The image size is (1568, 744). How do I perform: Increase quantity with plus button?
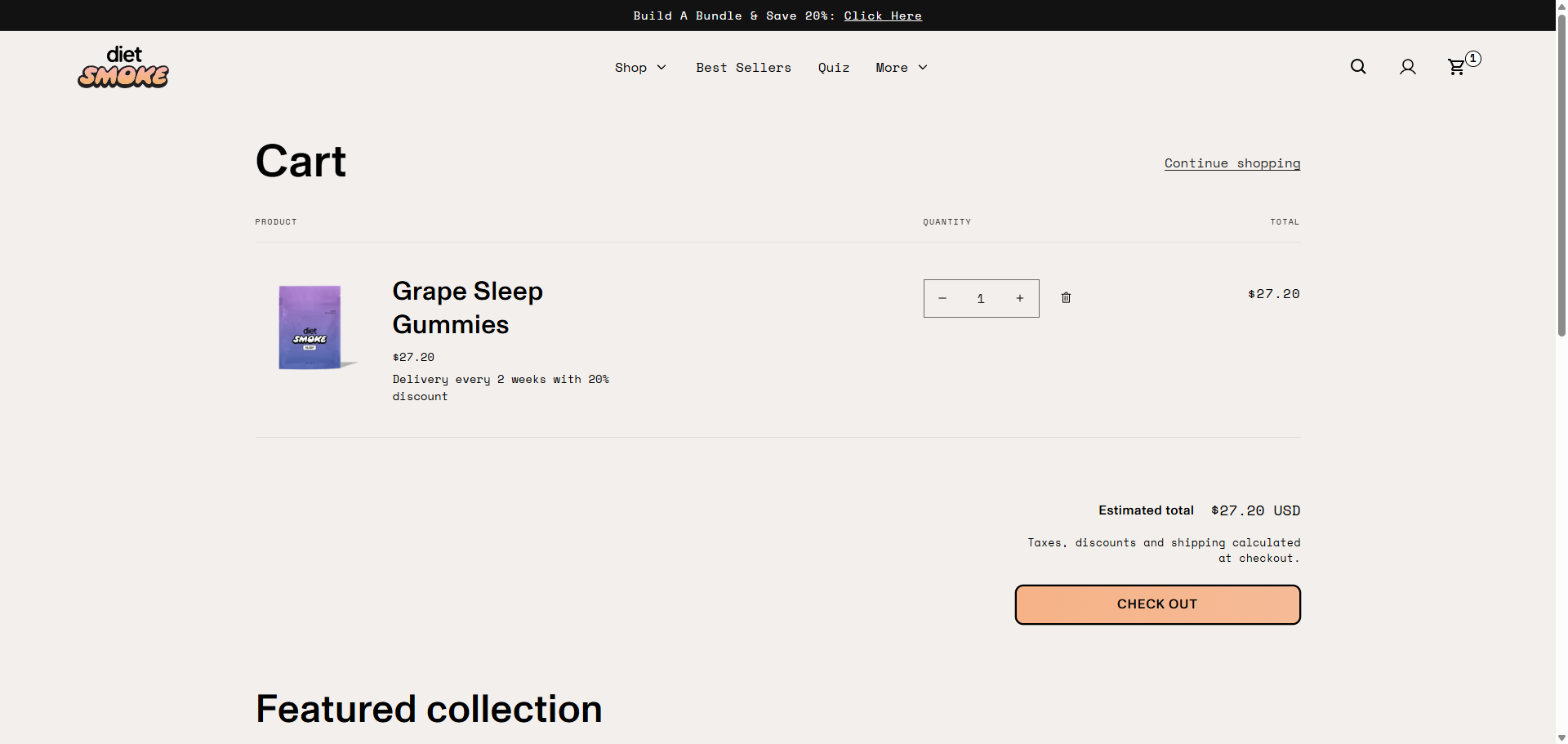(x=1020, y=298)
